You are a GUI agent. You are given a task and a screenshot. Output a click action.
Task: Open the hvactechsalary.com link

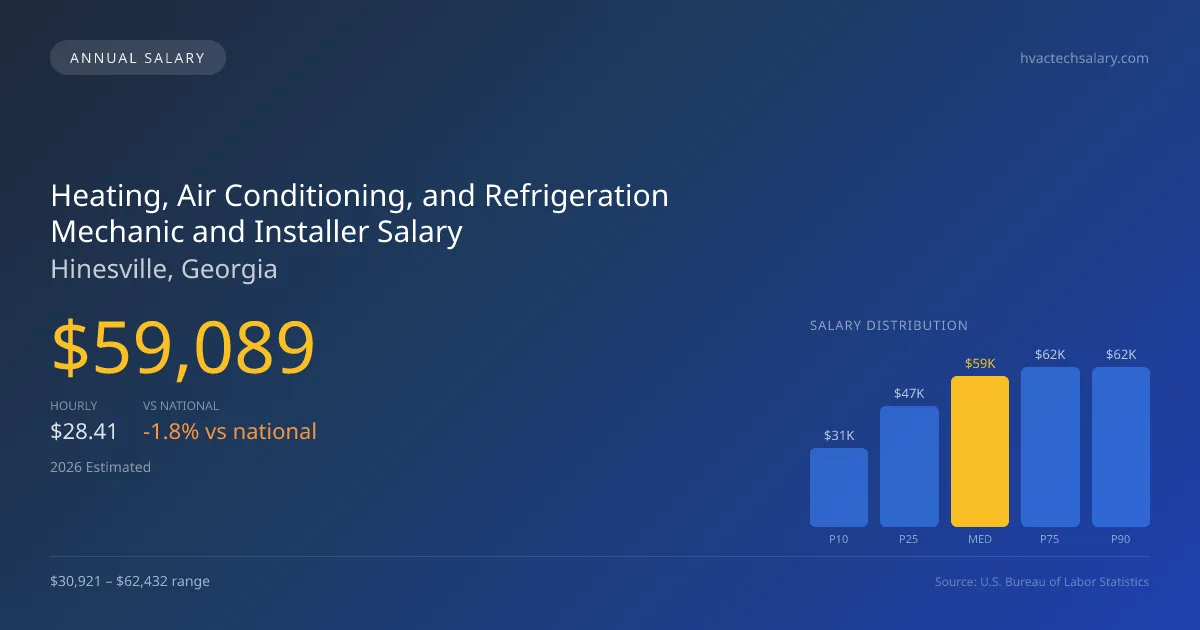tap(1084, 58)
